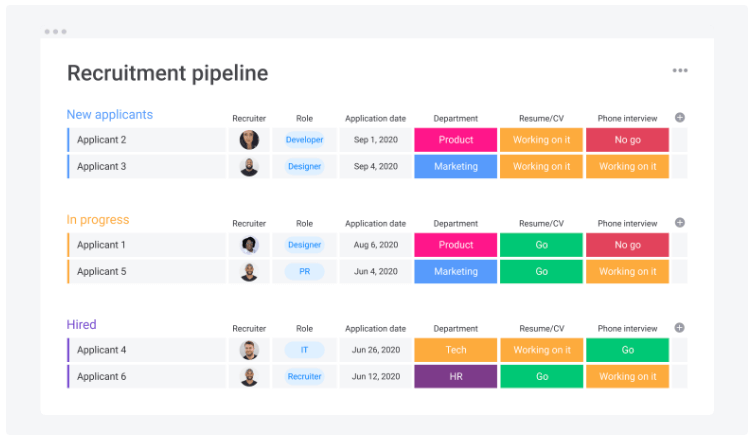Add column to New applicants group
This screenshot has width=755, height=443.
(x=680, y=118)
